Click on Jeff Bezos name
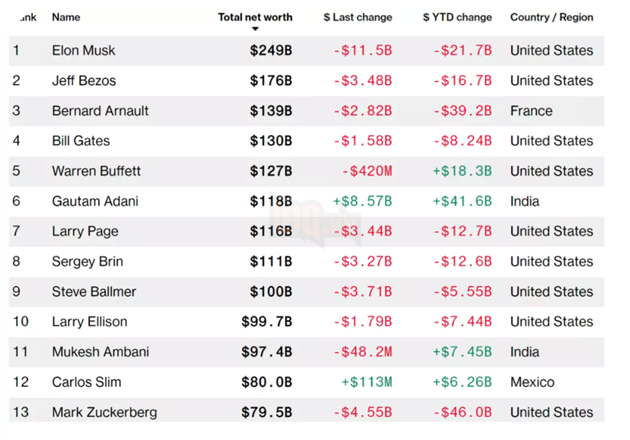 point(85,80)
